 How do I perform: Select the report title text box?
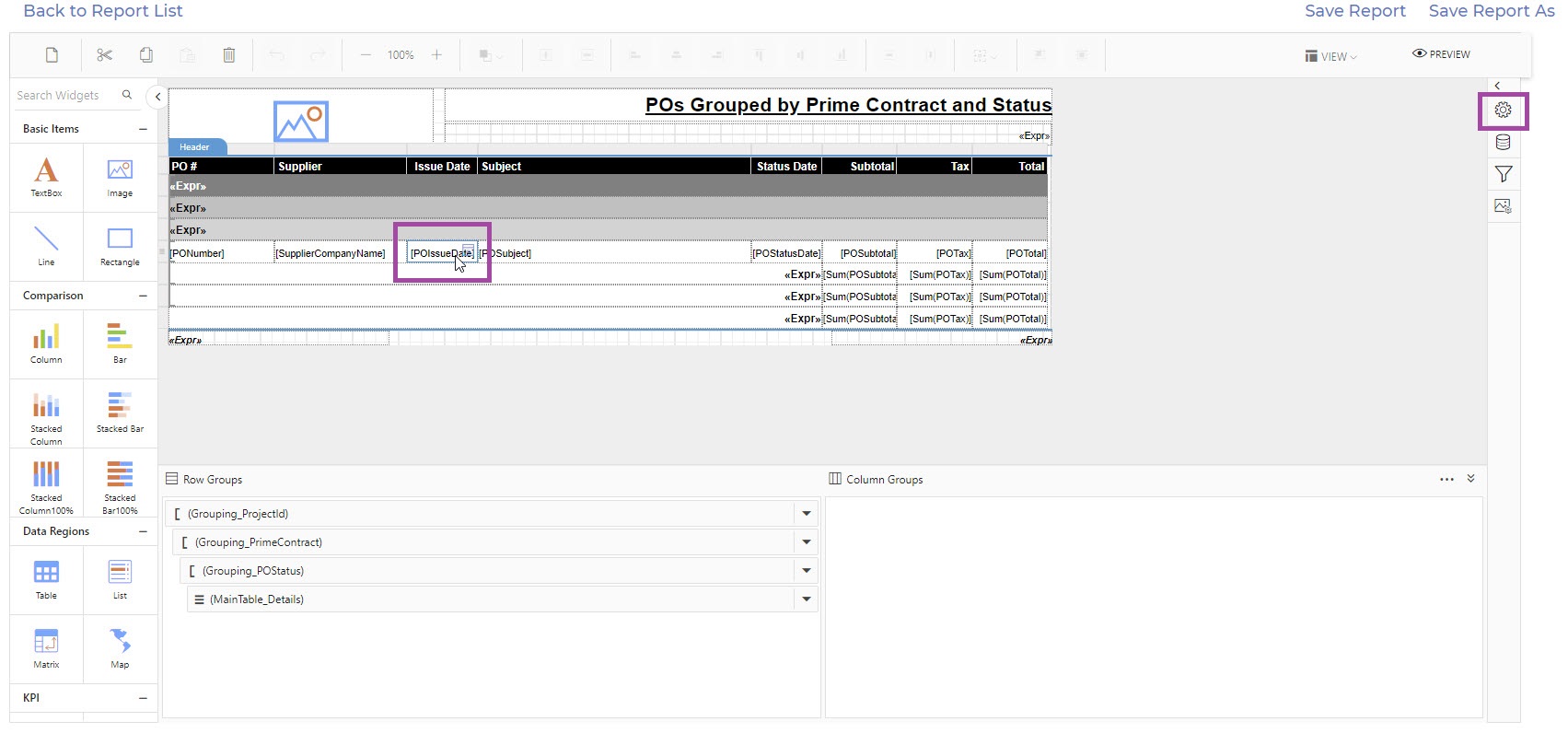pyautogui.click(x=748, y=105)
